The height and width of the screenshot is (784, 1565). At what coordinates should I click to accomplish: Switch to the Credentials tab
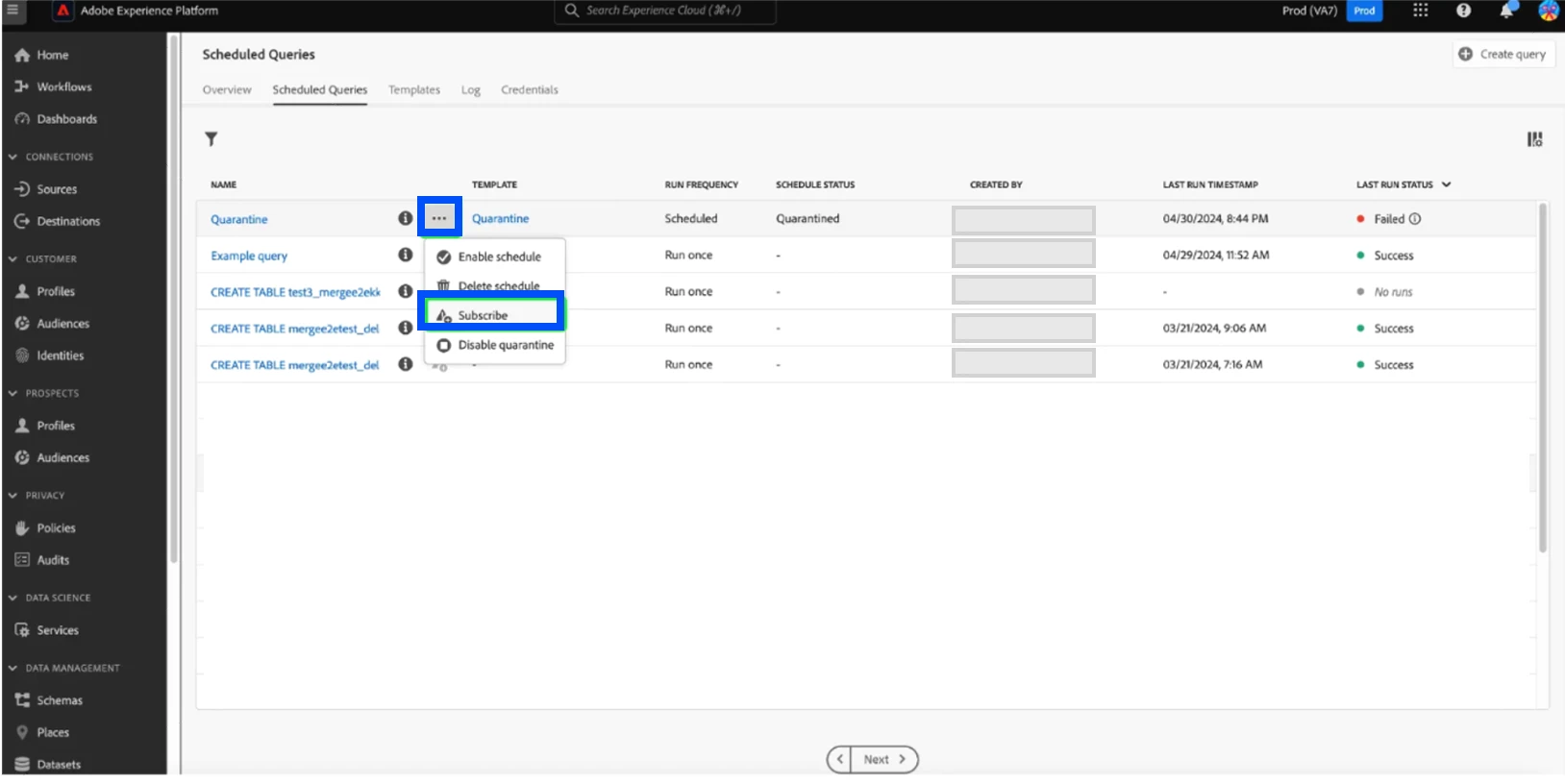coord(530,89)
